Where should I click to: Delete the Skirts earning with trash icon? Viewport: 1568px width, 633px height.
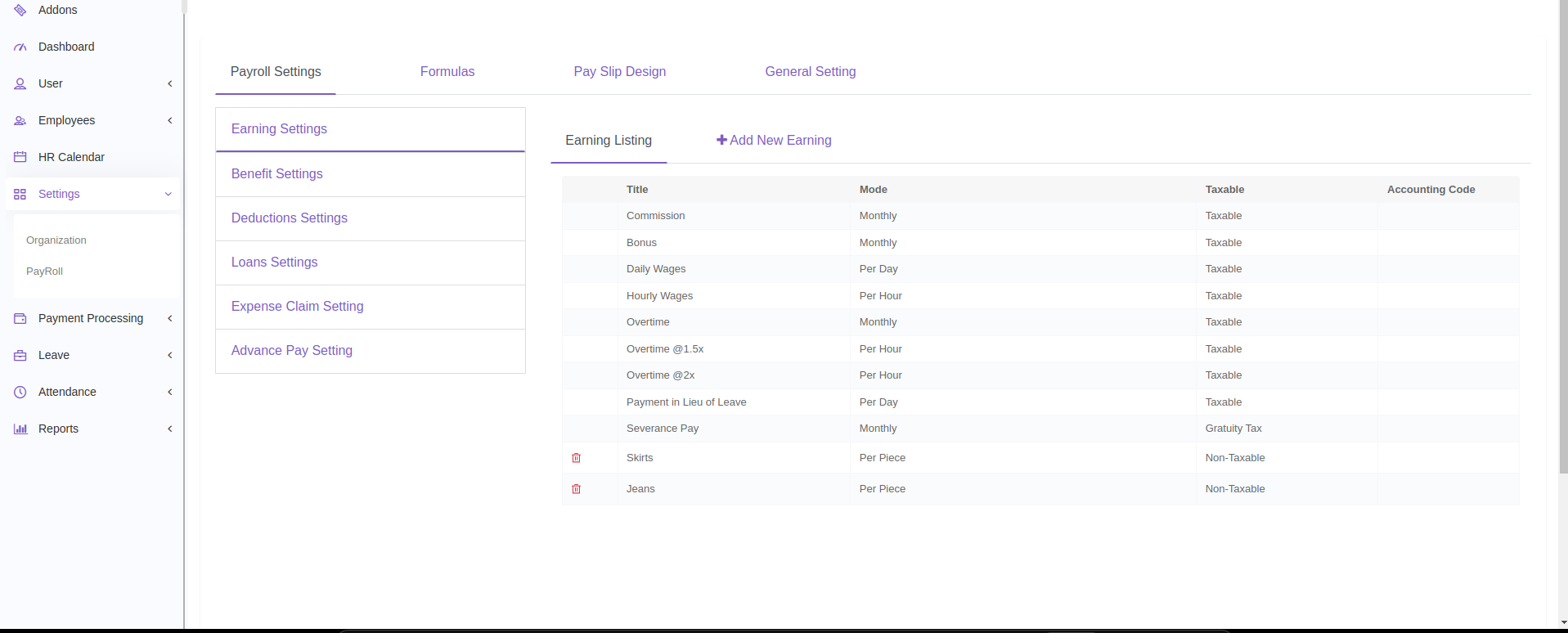click(576, 458)
